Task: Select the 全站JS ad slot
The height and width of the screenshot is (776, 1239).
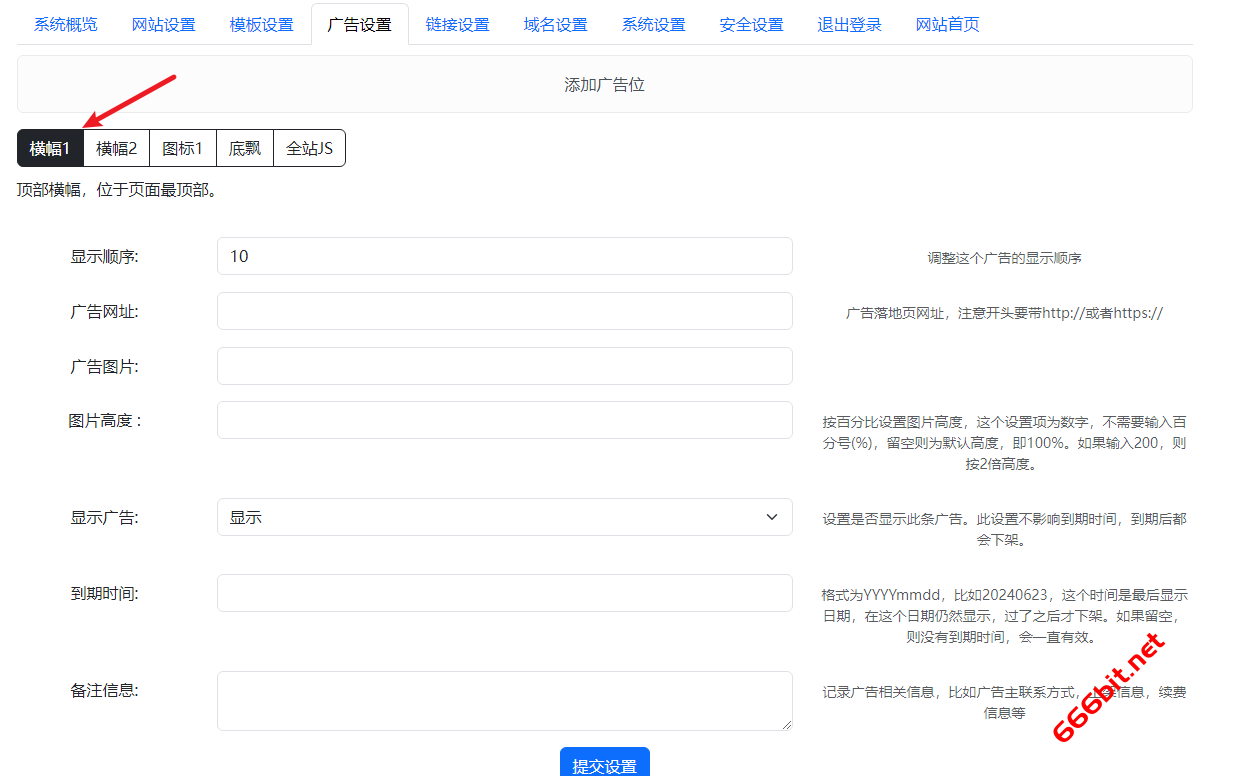Action: coord(308,147)
